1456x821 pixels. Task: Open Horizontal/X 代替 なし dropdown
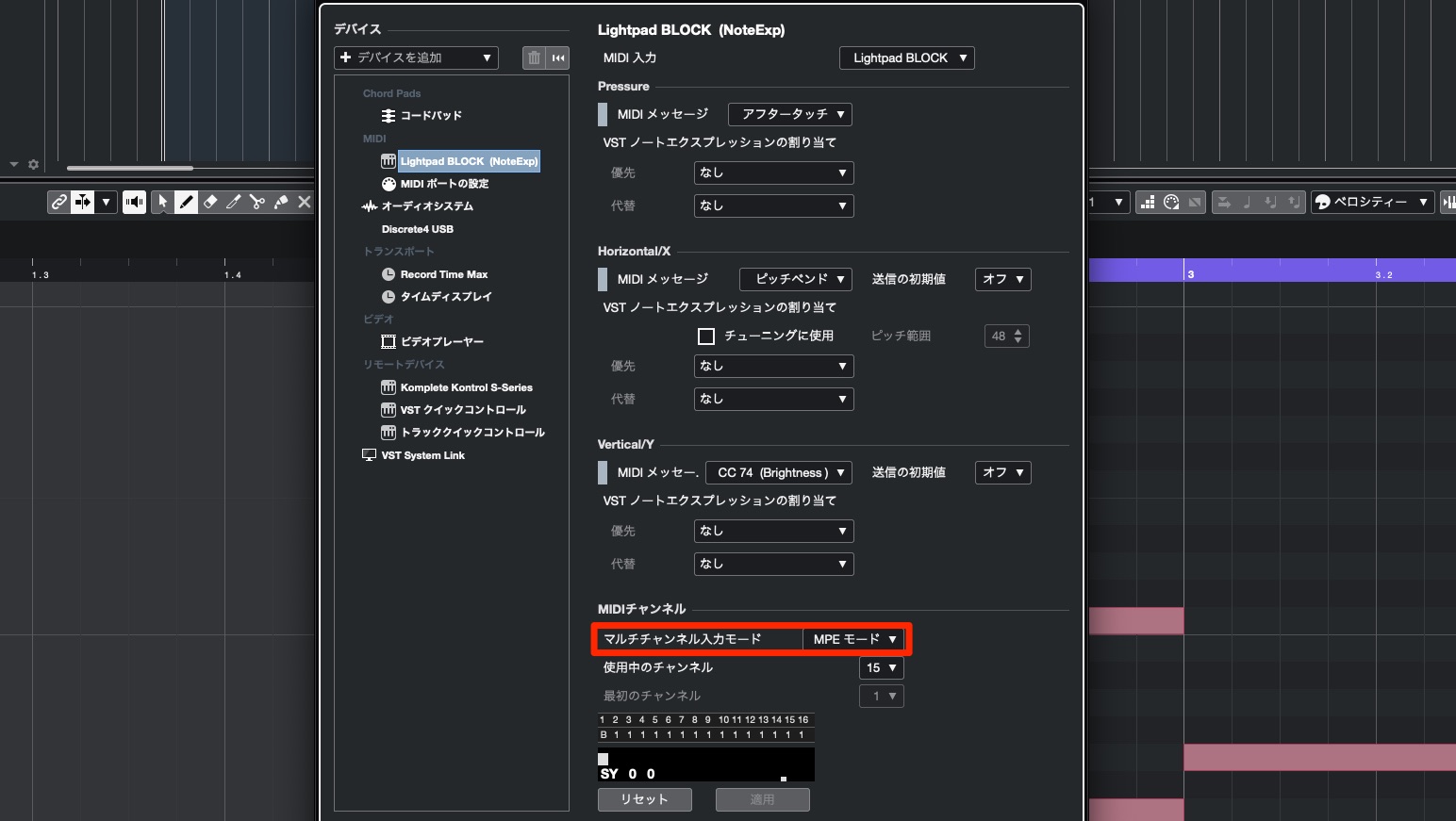pyautogui.click(x=773, y=399)
